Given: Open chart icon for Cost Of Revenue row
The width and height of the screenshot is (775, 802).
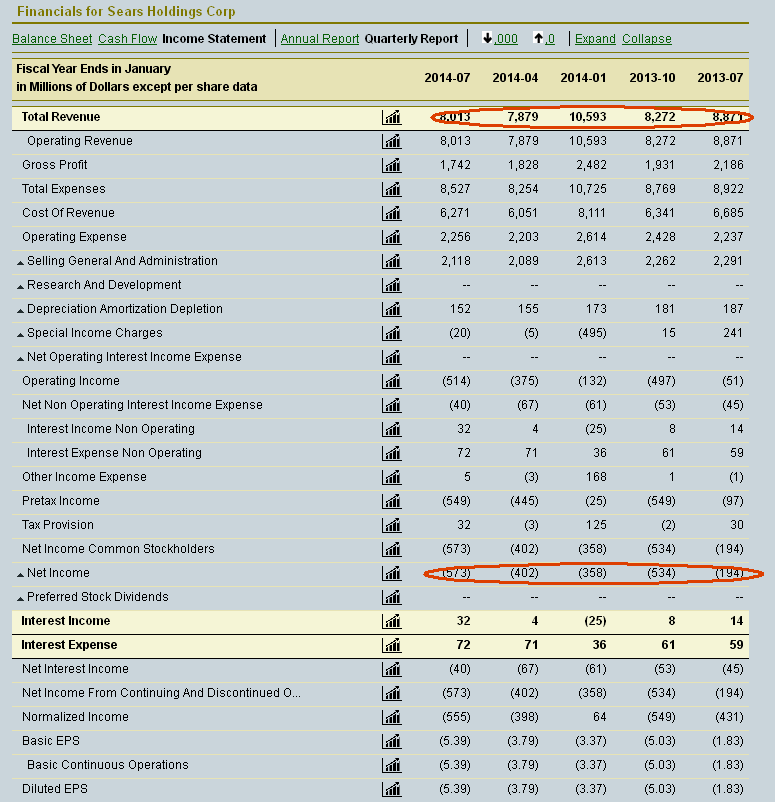Looking at the screenshot, I should pyautogui.click(x=392, y=213).
